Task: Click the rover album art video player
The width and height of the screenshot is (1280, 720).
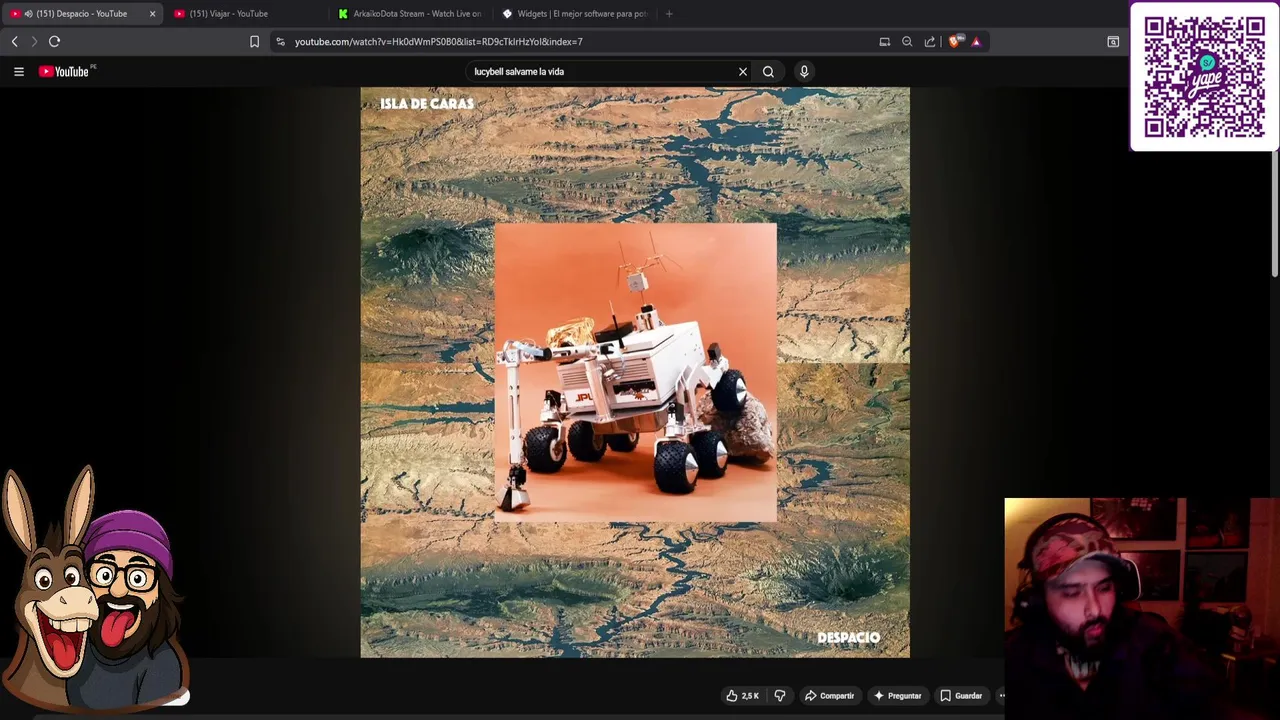Action: 635,372
